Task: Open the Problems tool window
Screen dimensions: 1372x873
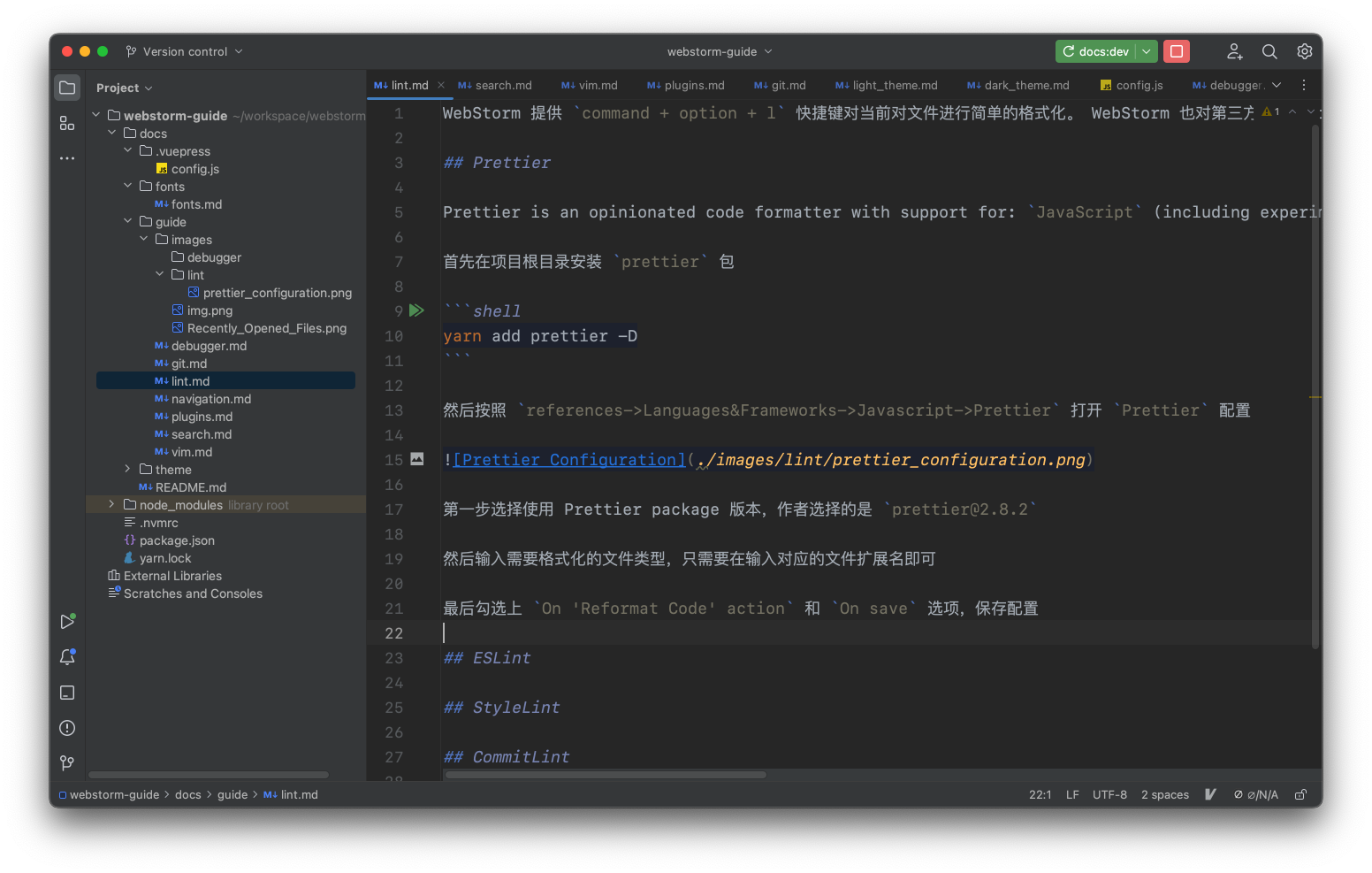Action: tap(67, 728)
